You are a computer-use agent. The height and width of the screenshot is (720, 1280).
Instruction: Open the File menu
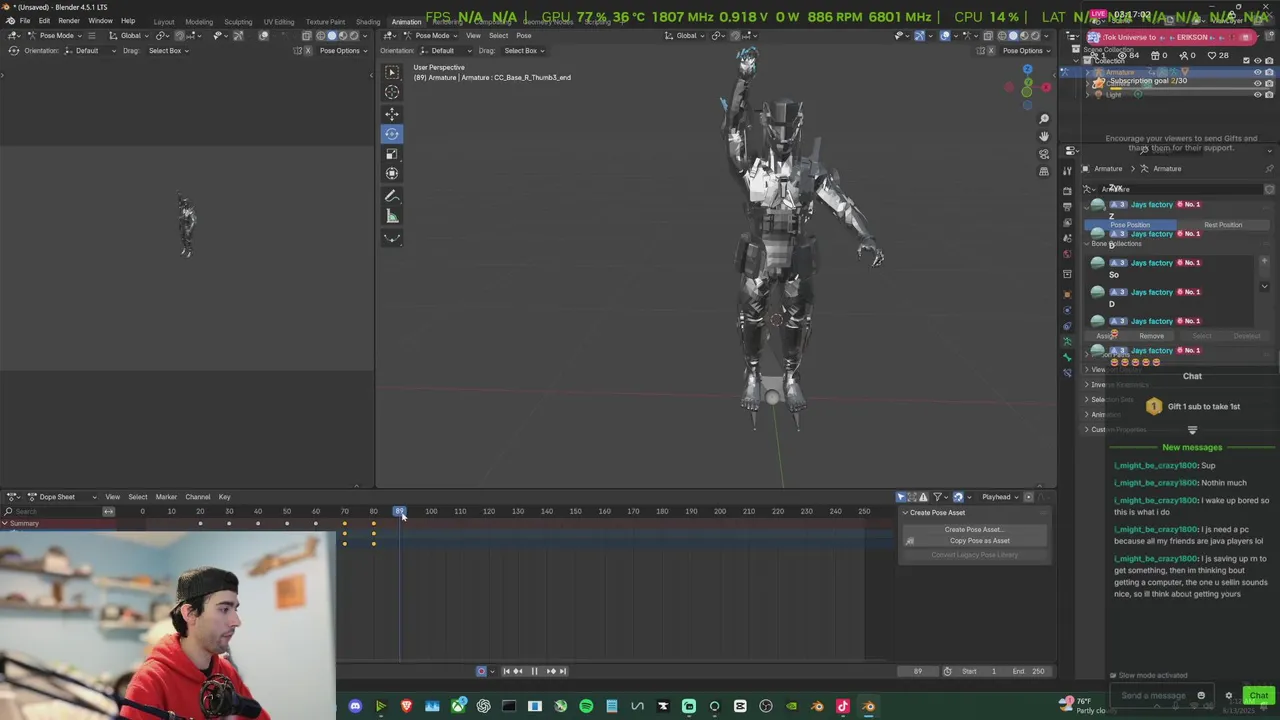pos(25,21)
